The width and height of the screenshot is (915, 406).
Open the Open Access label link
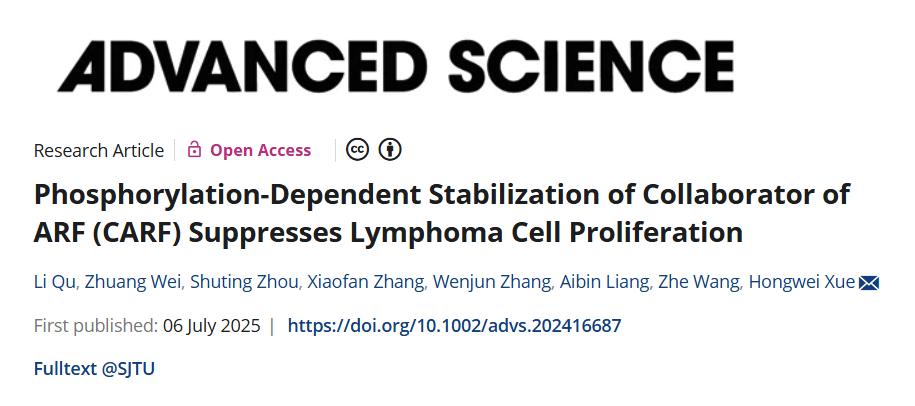260,150
